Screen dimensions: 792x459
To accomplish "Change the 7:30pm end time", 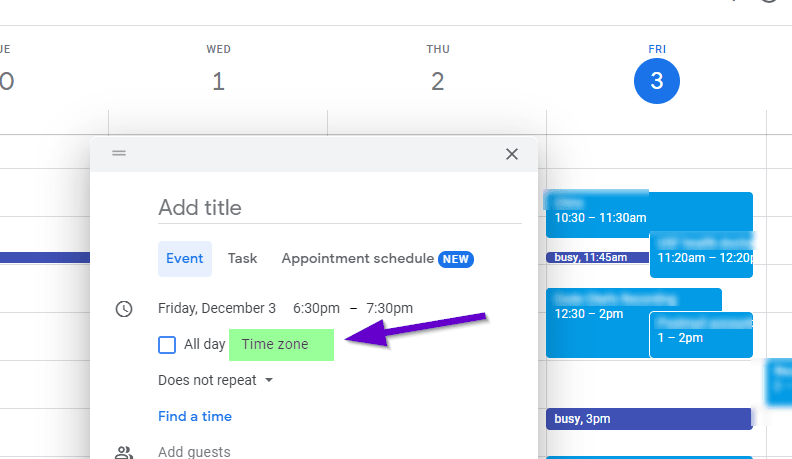I will [x=389, y=308].
